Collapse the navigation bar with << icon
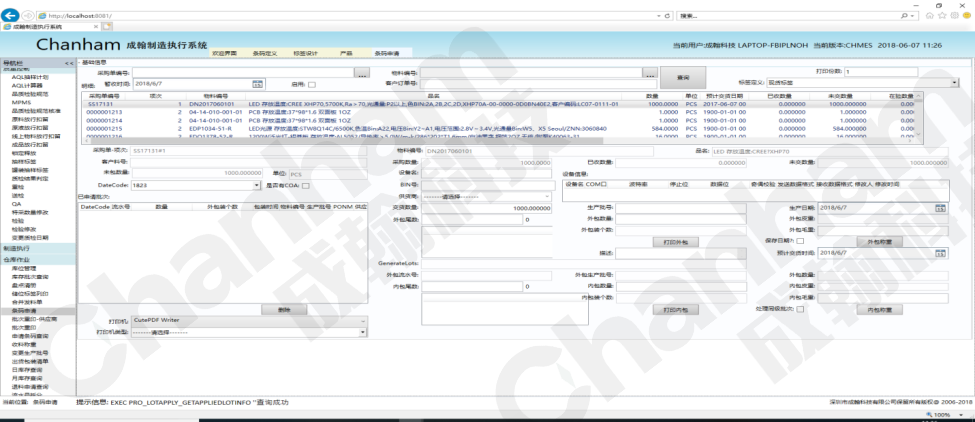Screen dimensions: 975x422 68,63
